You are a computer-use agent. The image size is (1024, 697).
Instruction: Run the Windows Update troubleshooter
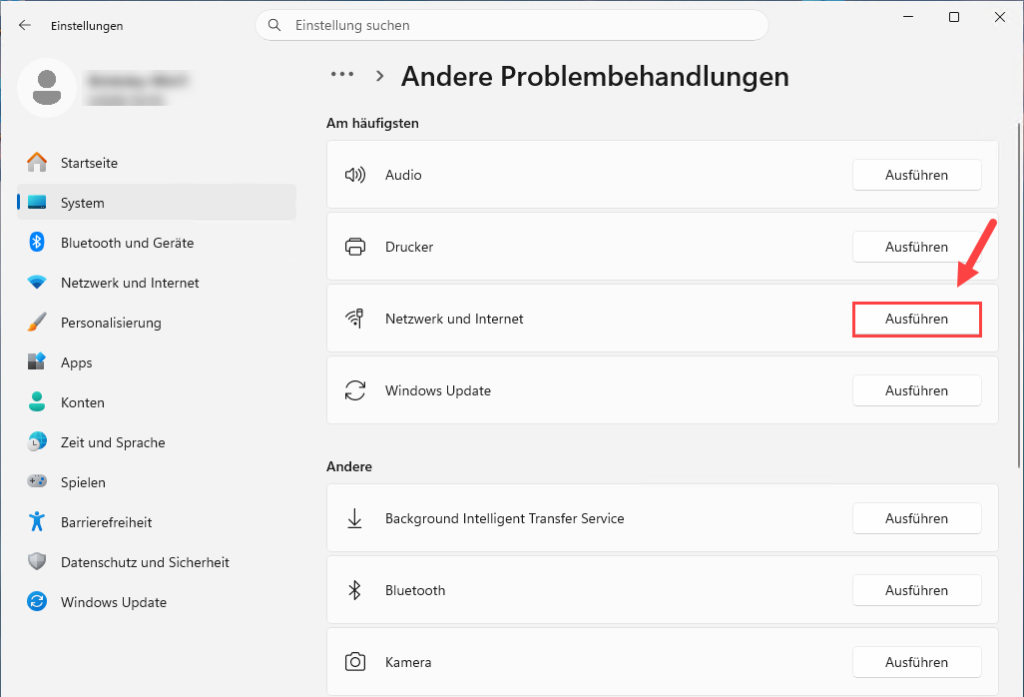916,390
